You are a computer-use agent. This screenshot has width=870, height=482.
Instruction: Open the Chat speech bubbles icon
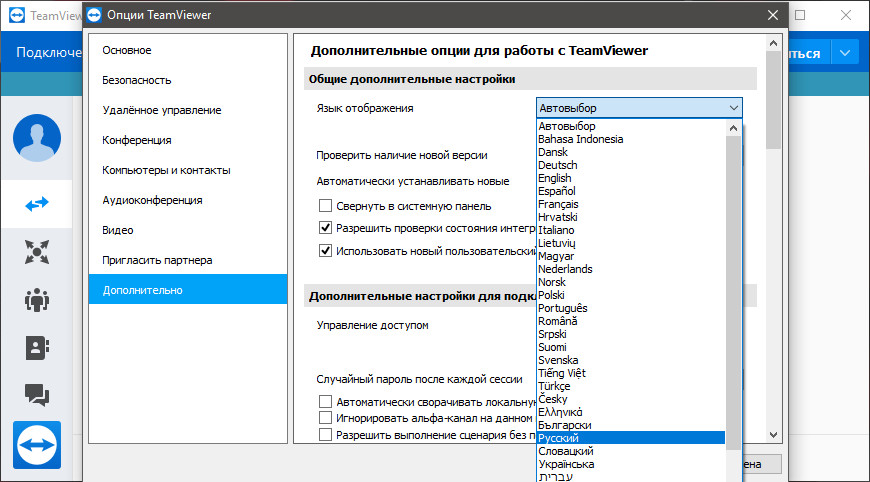pos(37,395)
